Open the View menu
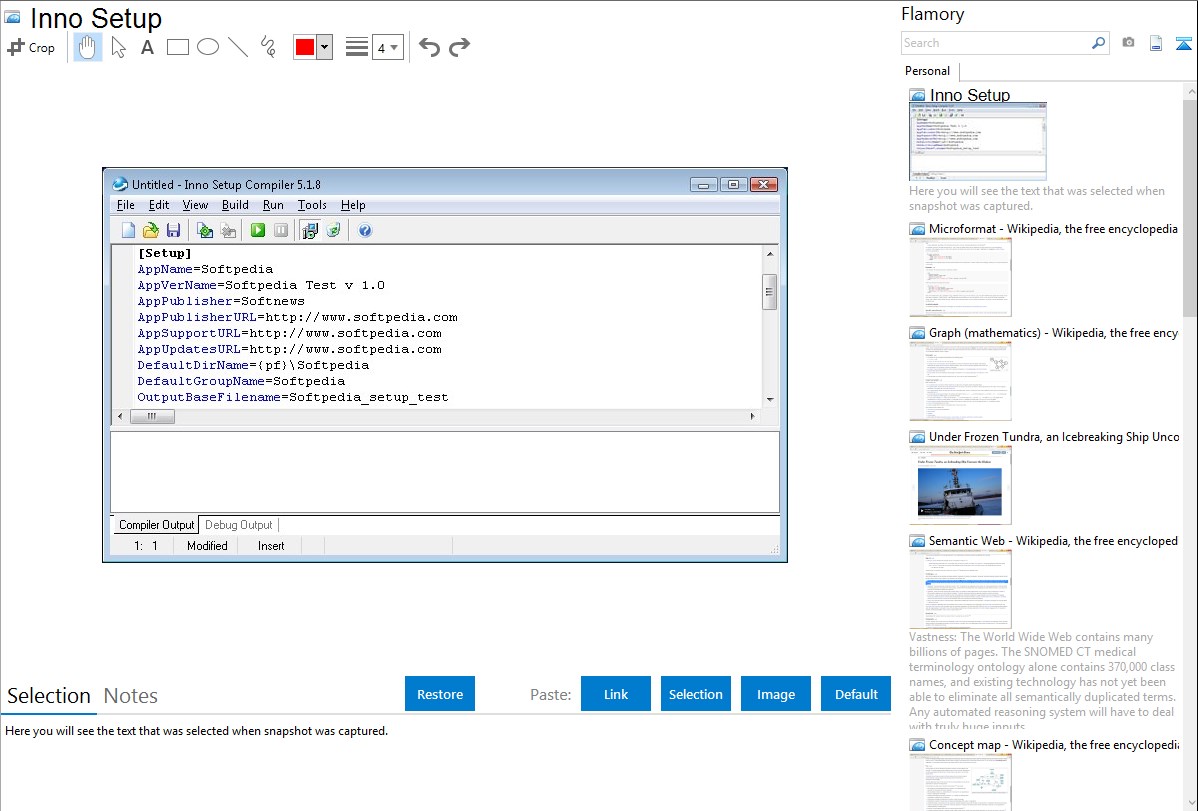Viewport: 1198px width, 811px height. point(195,205)
